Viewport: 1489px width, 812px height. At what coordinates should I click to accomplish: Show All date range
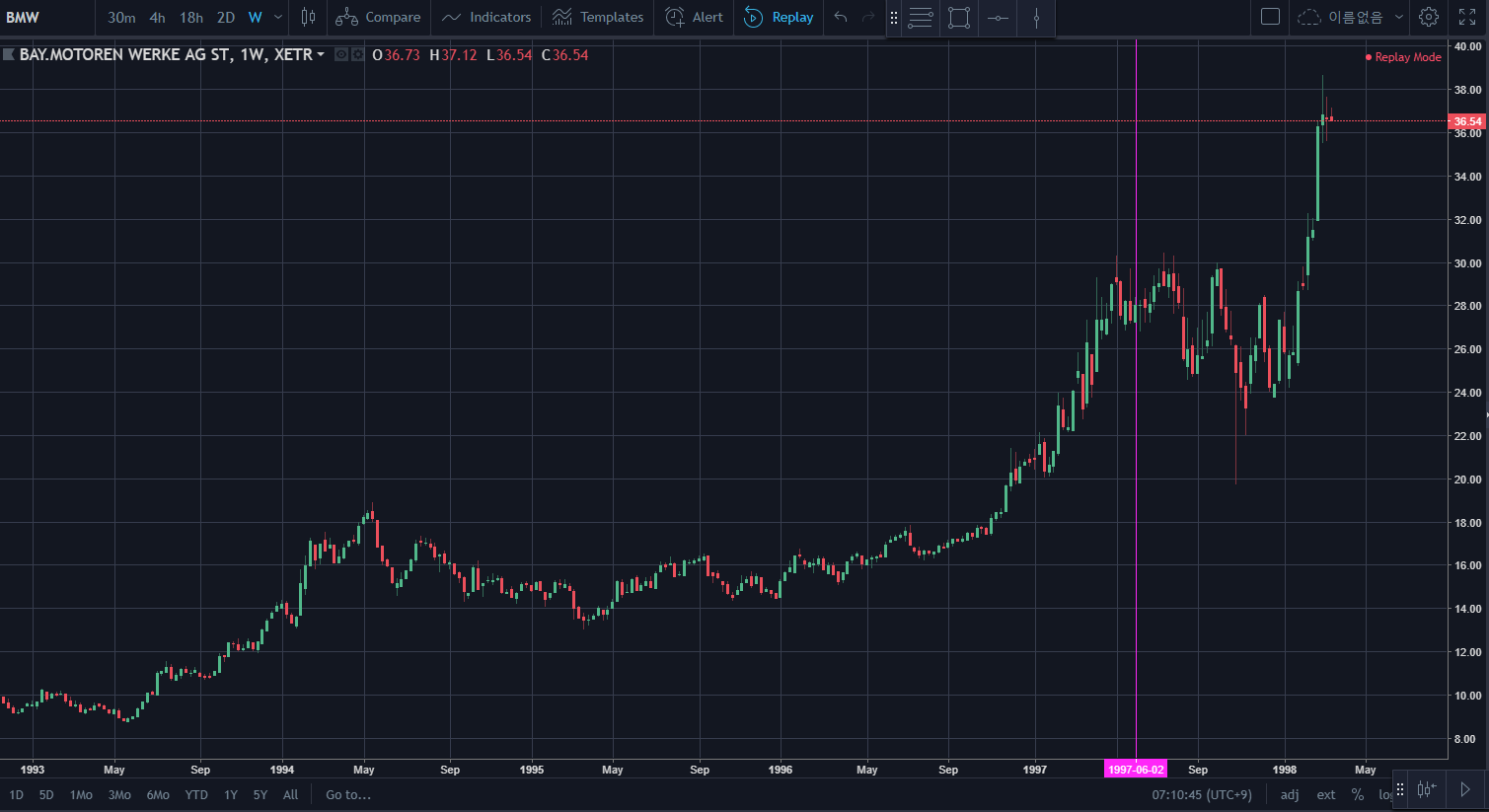pyautogui.click(x=290, y=794)
